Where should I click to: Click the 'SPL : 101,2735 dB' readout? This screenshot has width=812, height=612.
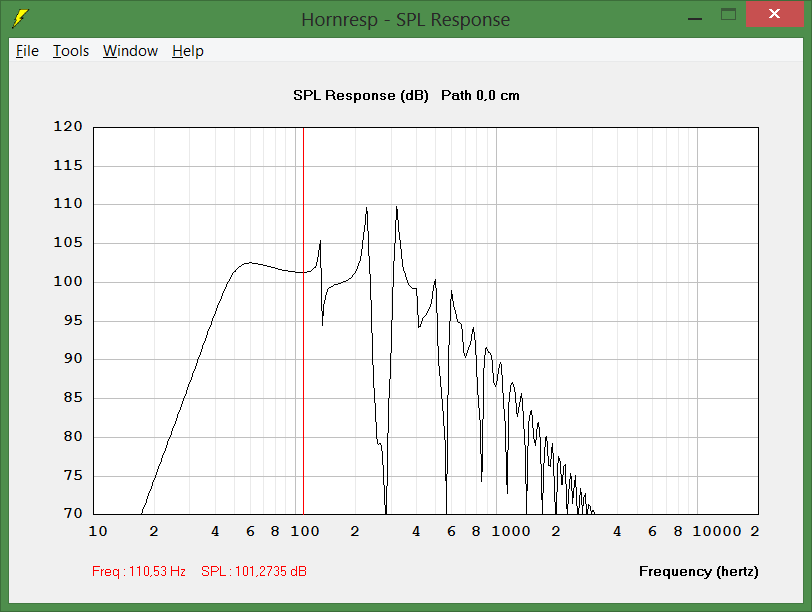(254, 571)
